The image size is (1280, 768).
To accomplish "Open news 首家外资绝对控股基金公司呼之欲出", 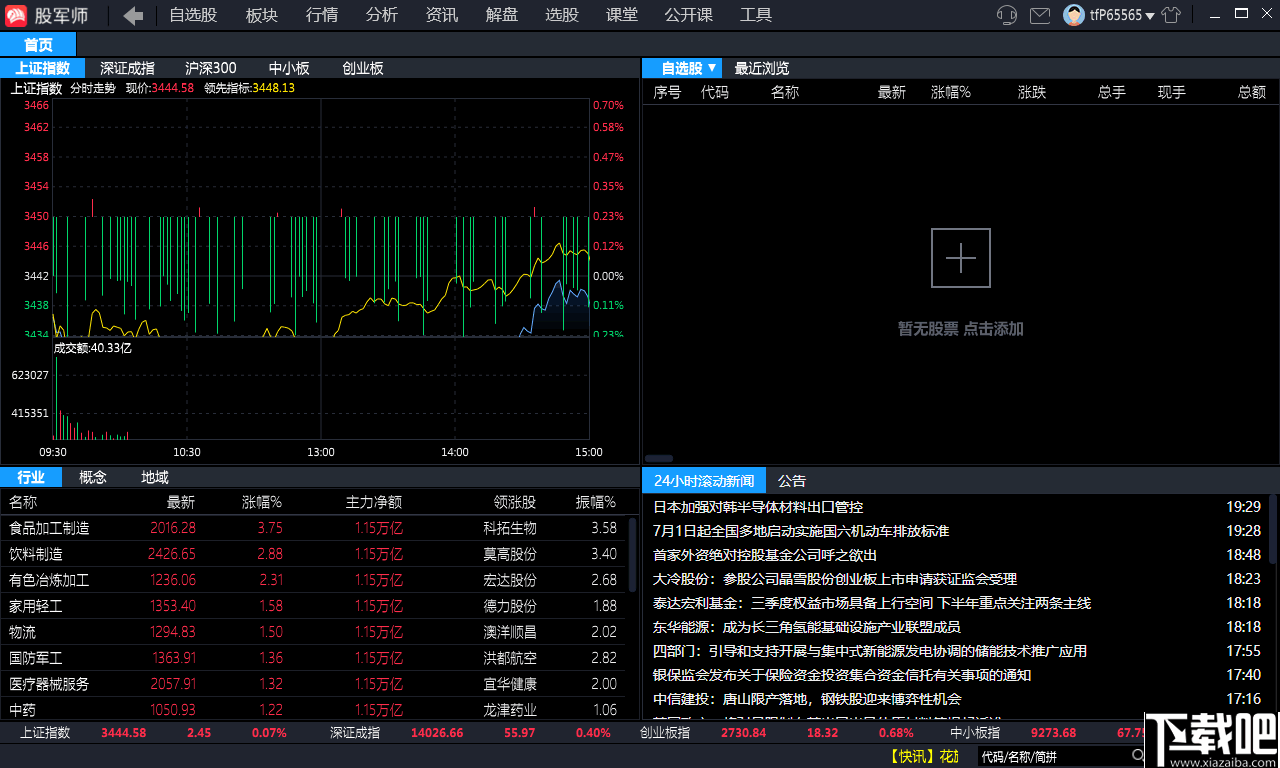I will pos(765,555).
